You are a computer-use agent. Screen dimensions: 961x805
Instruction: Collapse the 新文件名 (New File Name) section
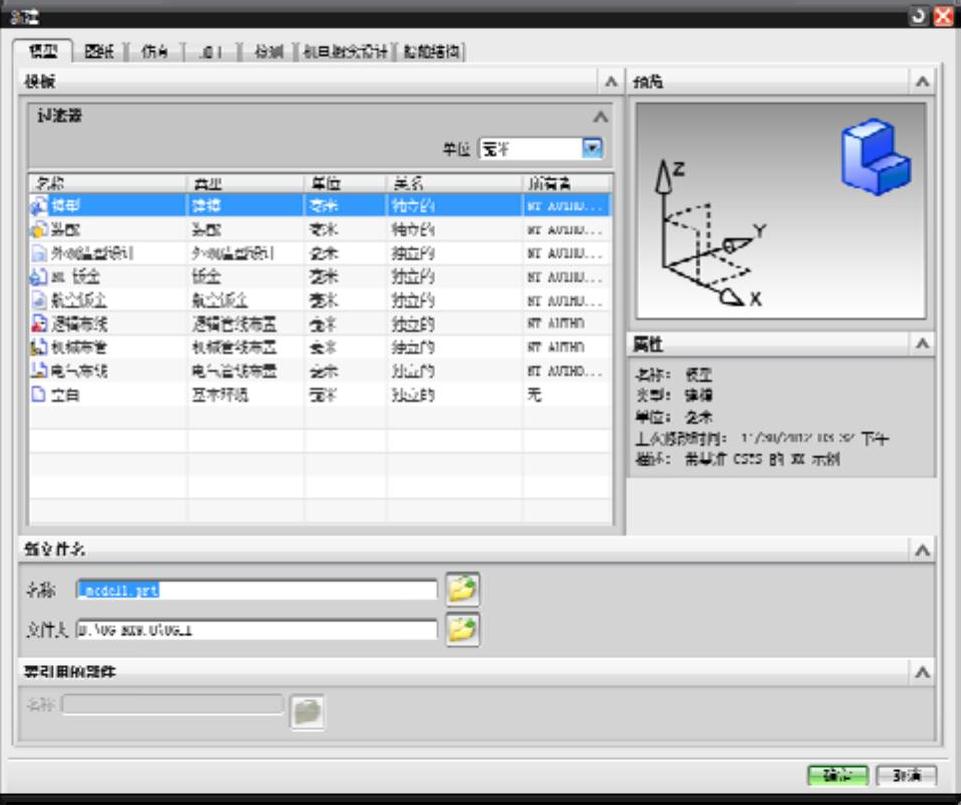(922, 550)
